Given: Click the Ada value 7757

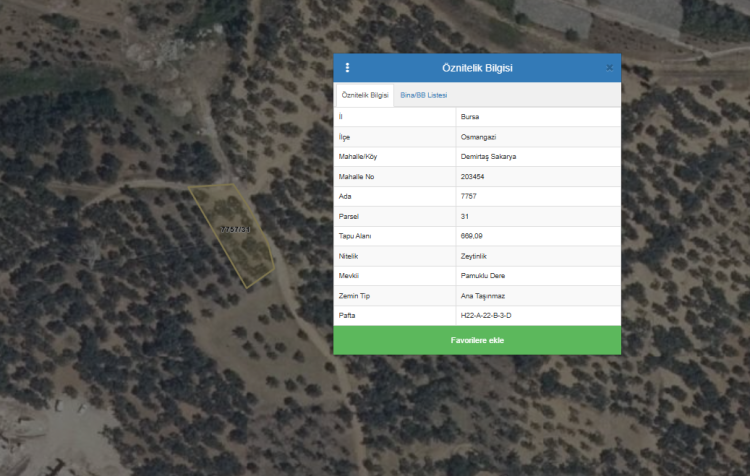Looking at the screenshot, I should click(468, 196).
